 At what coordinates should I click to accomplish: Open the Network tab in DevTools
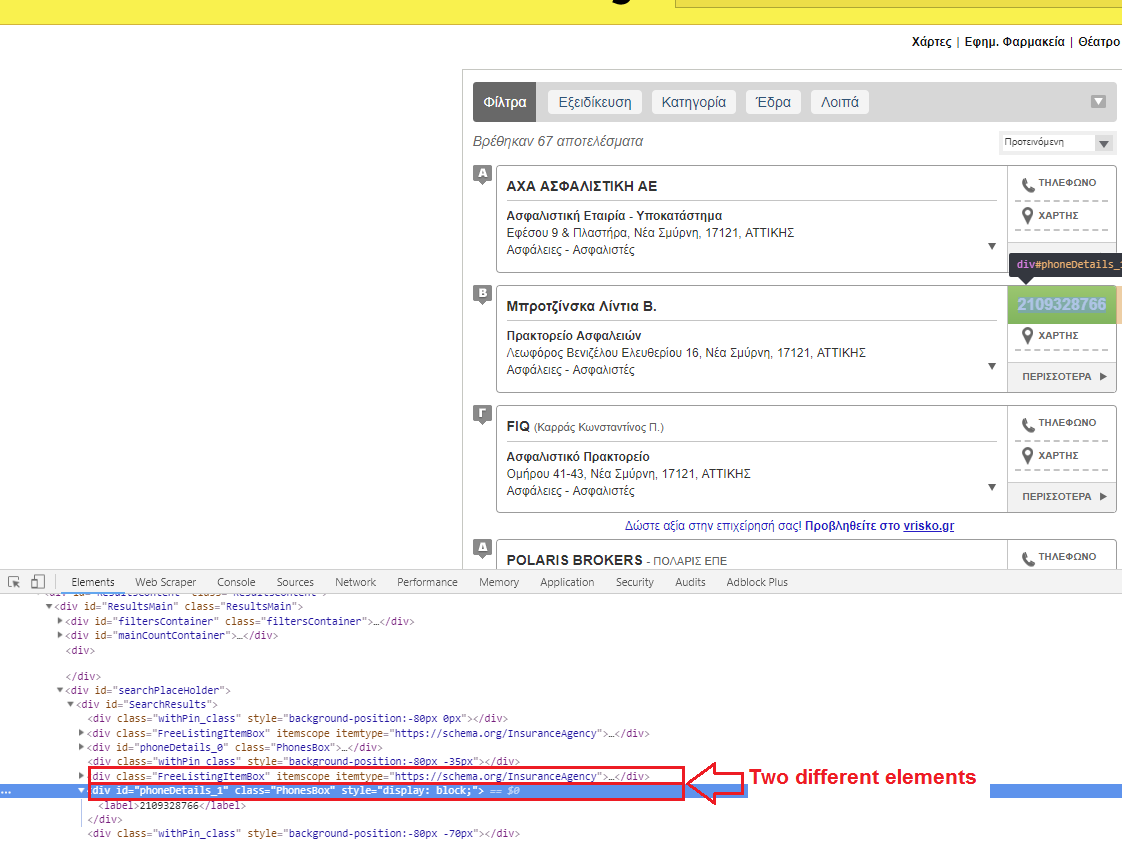pyautogui.click(x=355, y=582)
